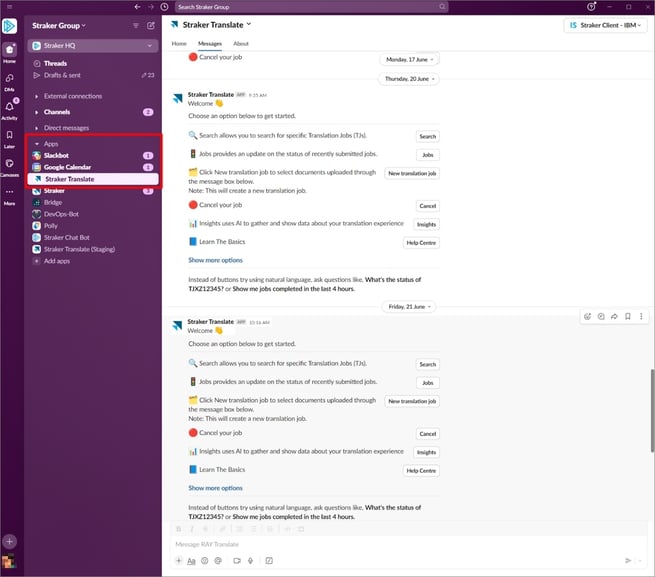655x577 pixels.
Task: Click Show more options in Thursday message
Action: (x=215, y=260)
